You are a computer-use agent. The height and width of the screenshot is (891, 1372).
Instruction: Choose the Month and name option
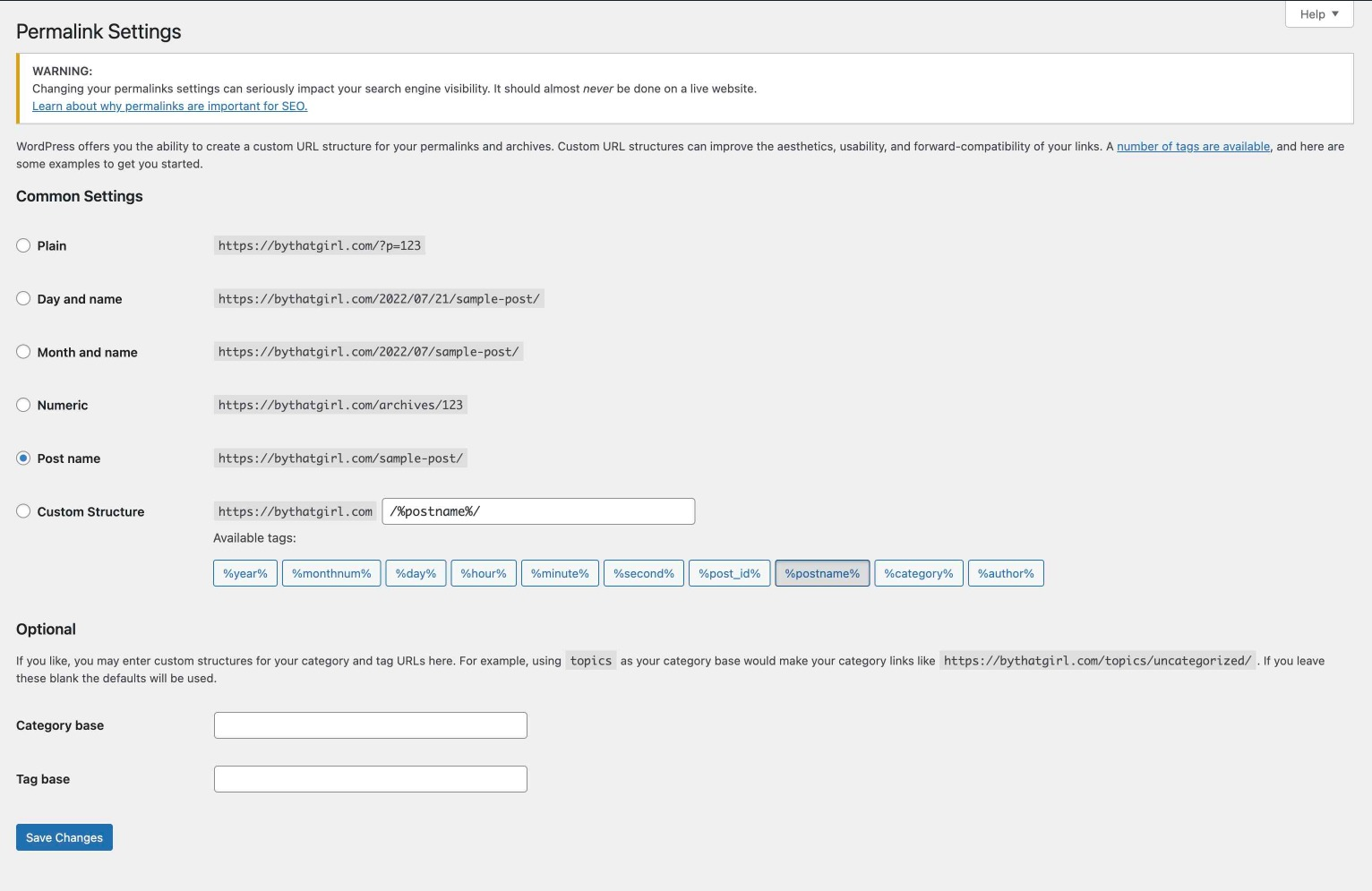pyautogui.click(x=23, y=351)
